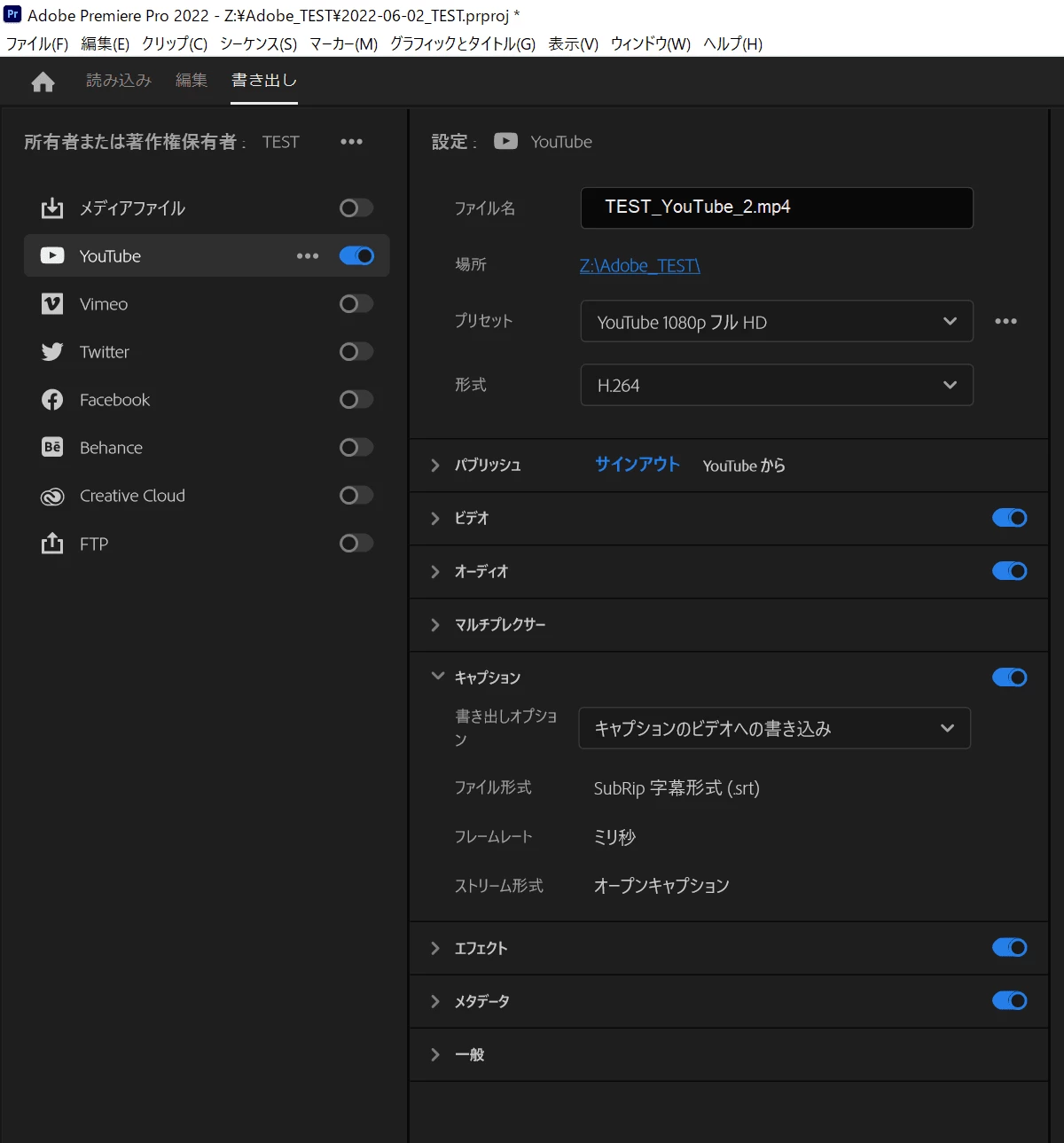Enable the メディアファイル destination toggle
This screenshot has width=1064, height=1143.
pyautogui.click(x=356, y=207)
